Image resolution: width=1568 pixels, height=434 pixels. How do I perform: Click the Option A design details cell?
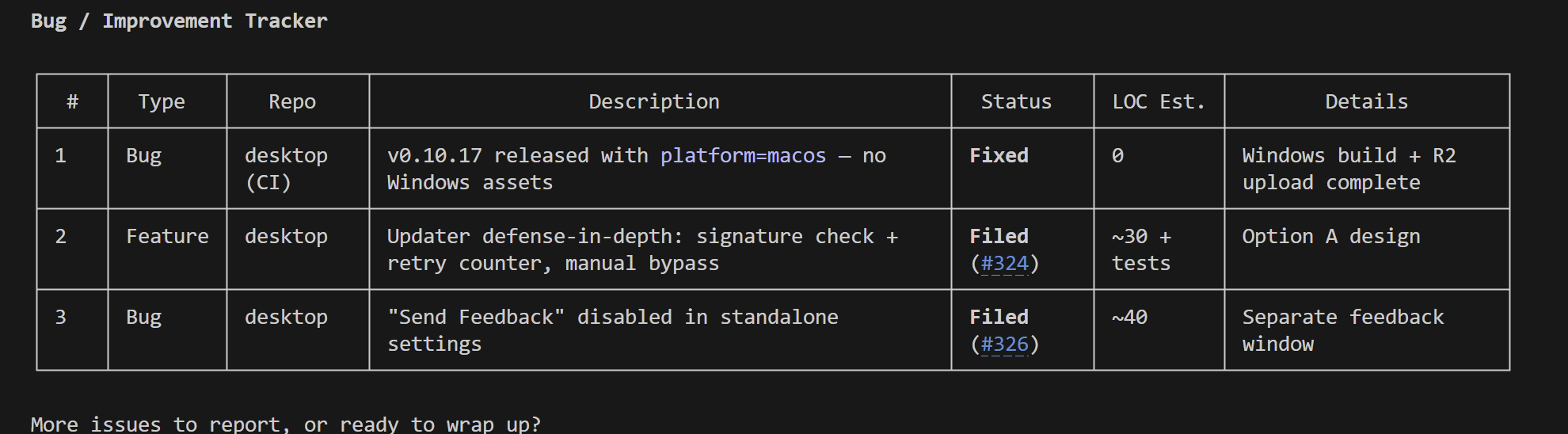pos(1330,237)
